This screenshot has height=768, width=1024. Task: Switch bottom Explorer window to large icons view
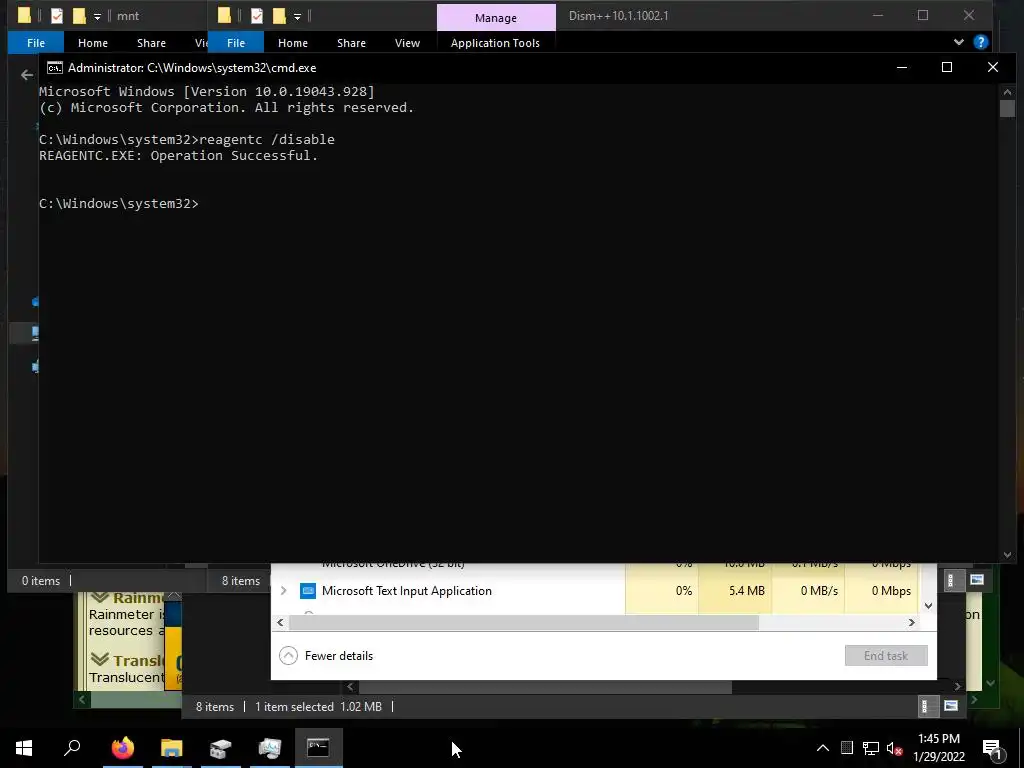coord(951,706)
